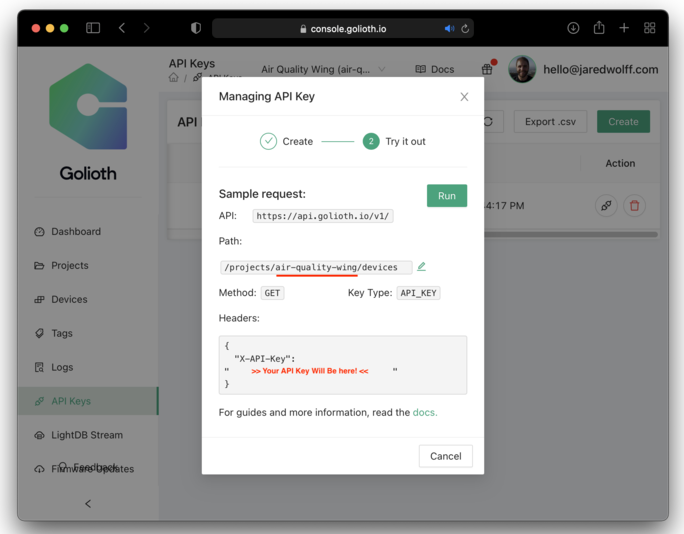The image size is (684, 534).
Task: Click the privacy shield icon
Action: click(196, 29)
